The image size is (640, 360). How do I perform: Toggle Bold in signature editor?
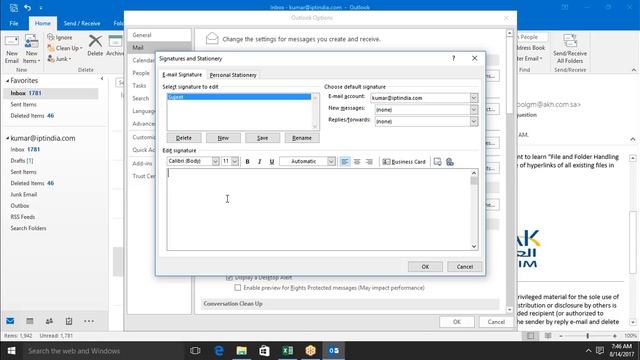(247, 162)
